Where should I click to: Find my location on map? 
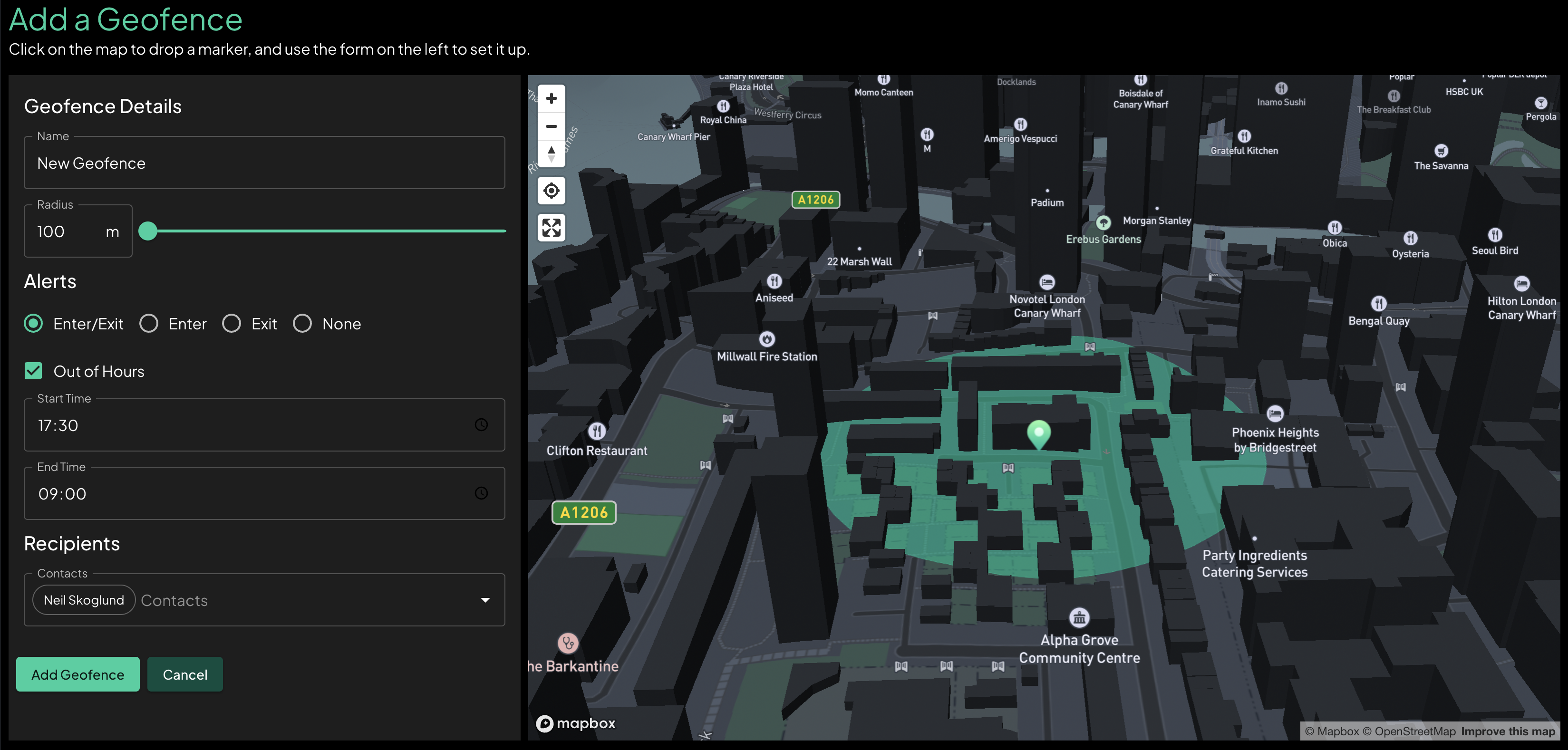[551, 191]
